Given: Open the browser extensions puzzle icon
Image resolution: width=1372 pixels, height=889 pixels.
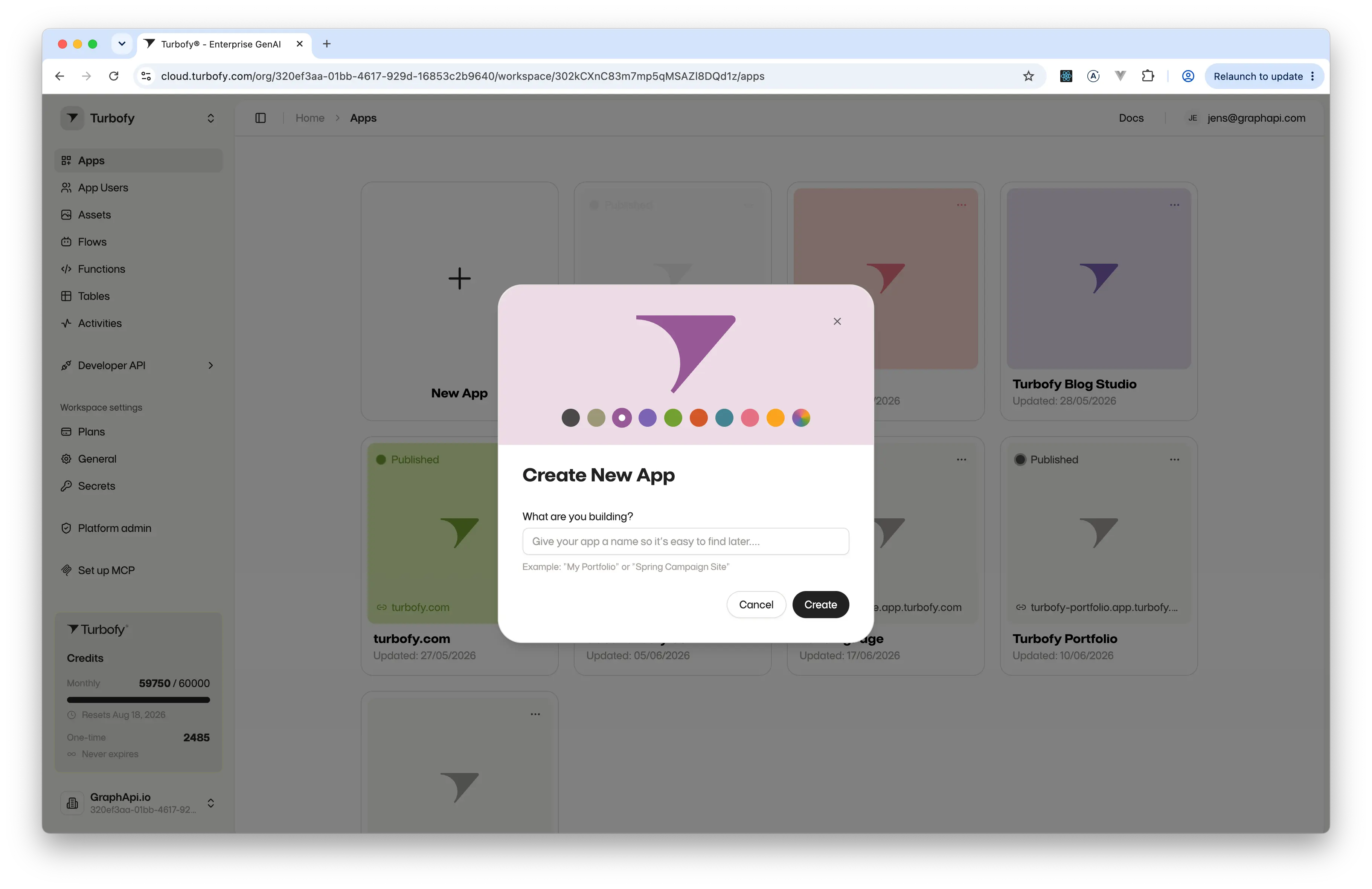Looking at the screenshot, I should [x=1148, y=76].
